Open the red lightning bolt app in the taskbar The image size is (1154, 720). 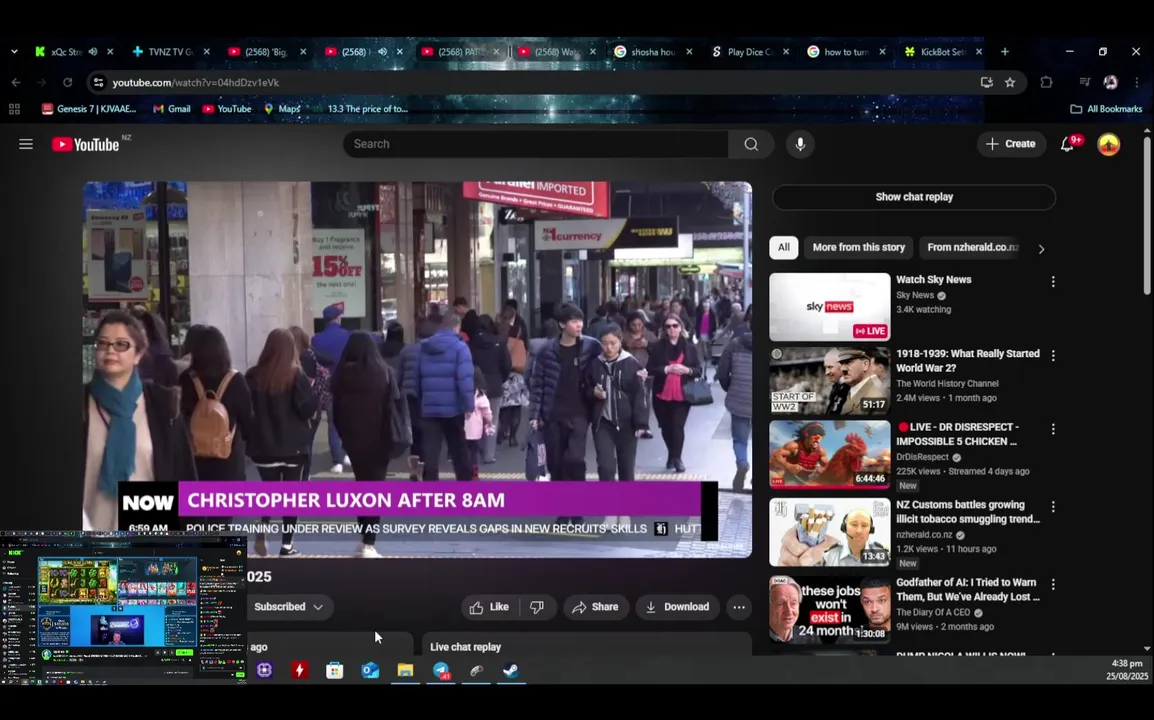click(x=300, y=671)
